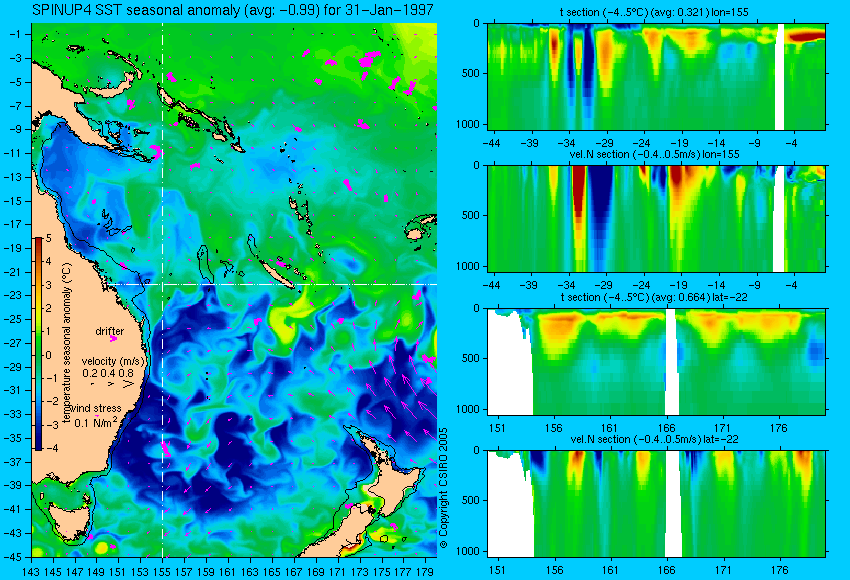This screenshot has width=850, height=580.
Task: Click longitude tick 143 on the map's bottom axis
Action: tap(31, 571)
